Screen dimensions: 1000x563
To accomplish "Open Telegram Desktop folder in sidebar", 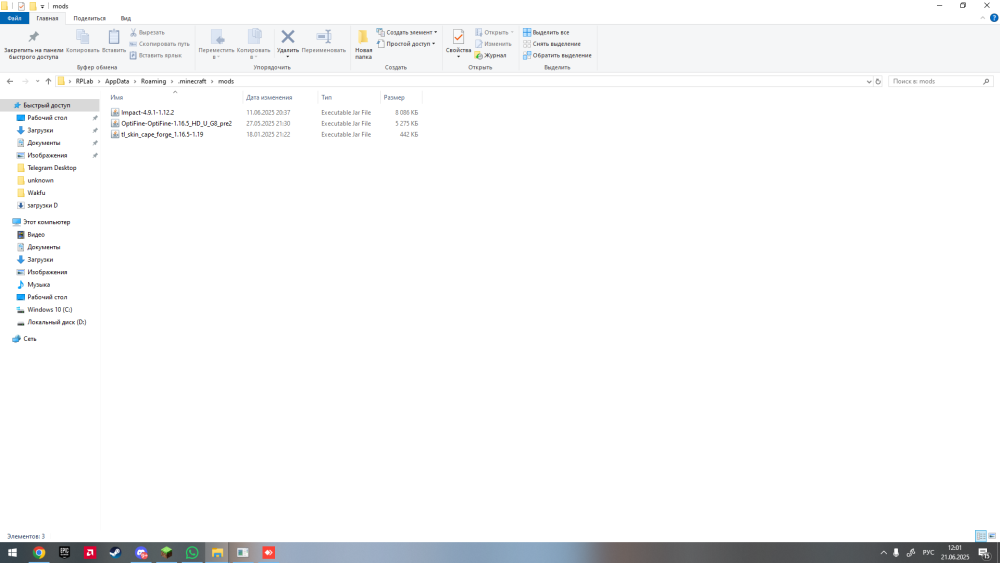I will [51, 168].
